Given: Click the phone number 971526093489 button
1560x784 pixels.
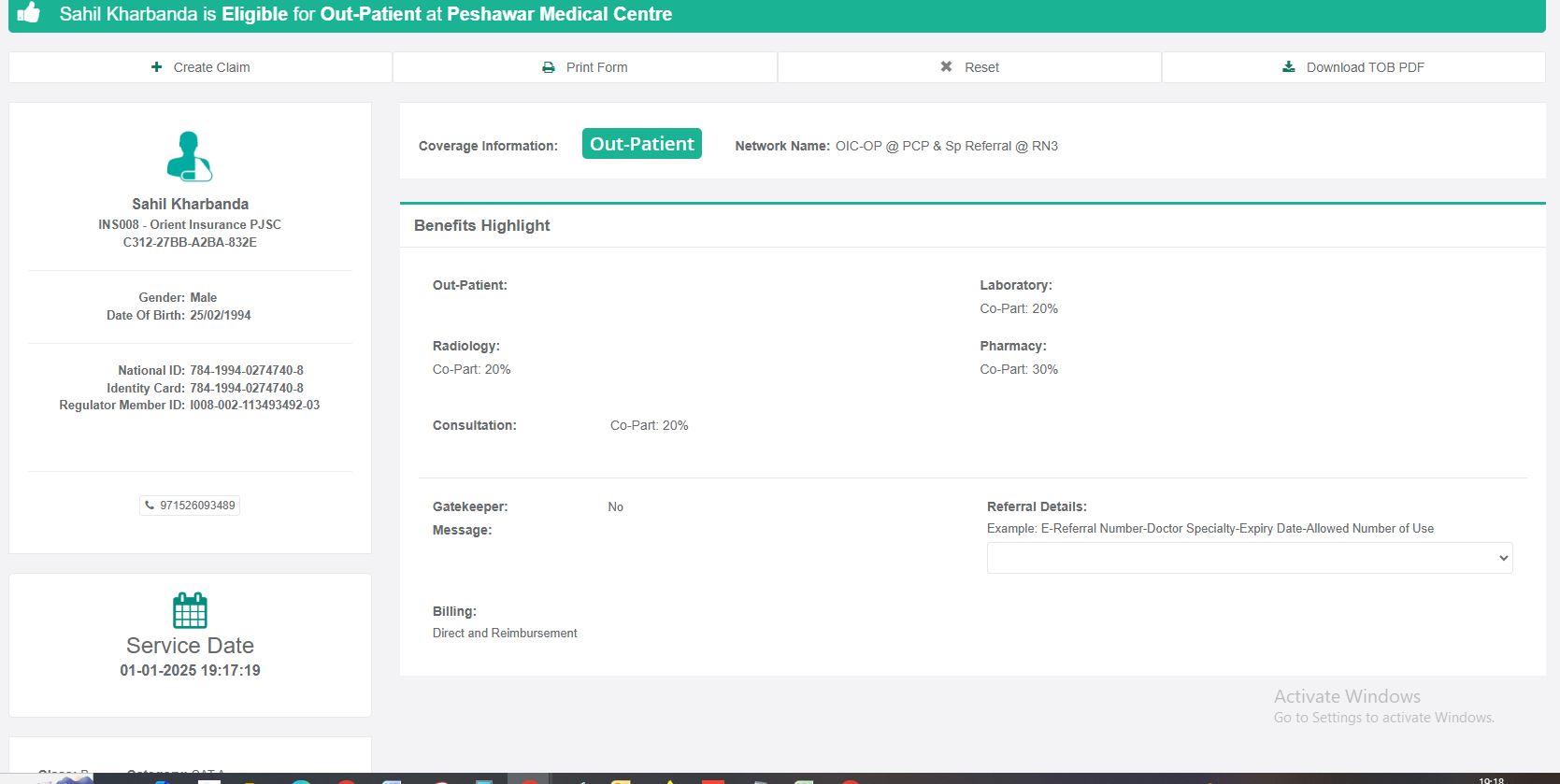Looking at the screenshot, I should pos(190,506).
